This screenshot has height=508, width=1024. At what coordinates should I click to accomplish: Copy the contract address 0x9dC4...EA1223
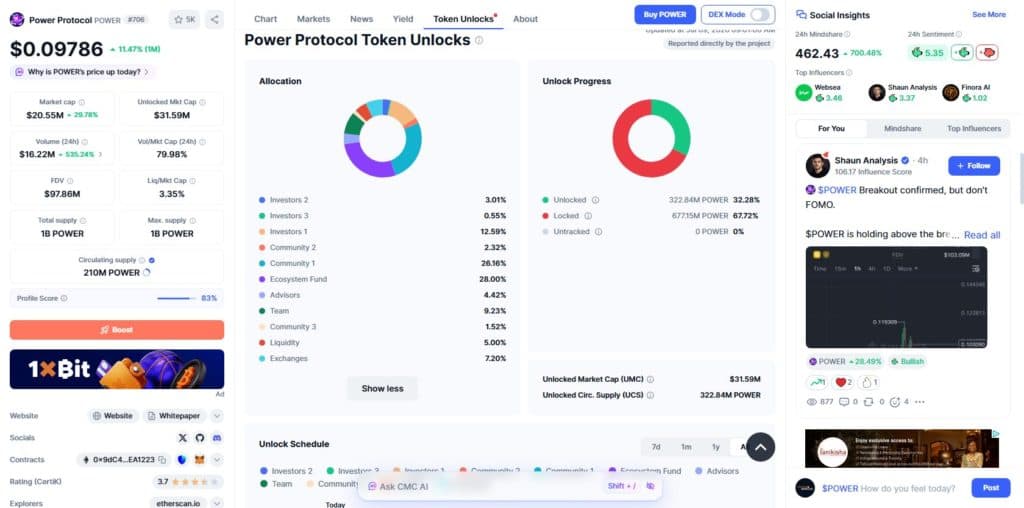(x=163, y=460)
